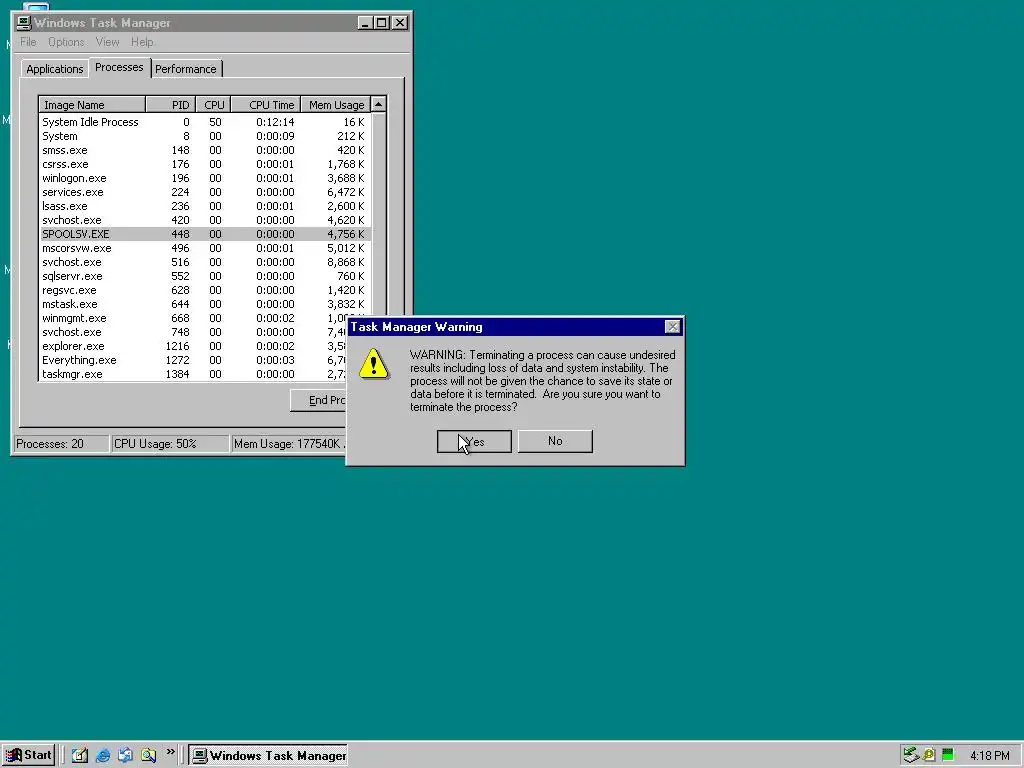The height and width of the screenshot is (768, 1024).
Task: Launch Internet Explorer from quick launch
Action: (x=103, y=756)
